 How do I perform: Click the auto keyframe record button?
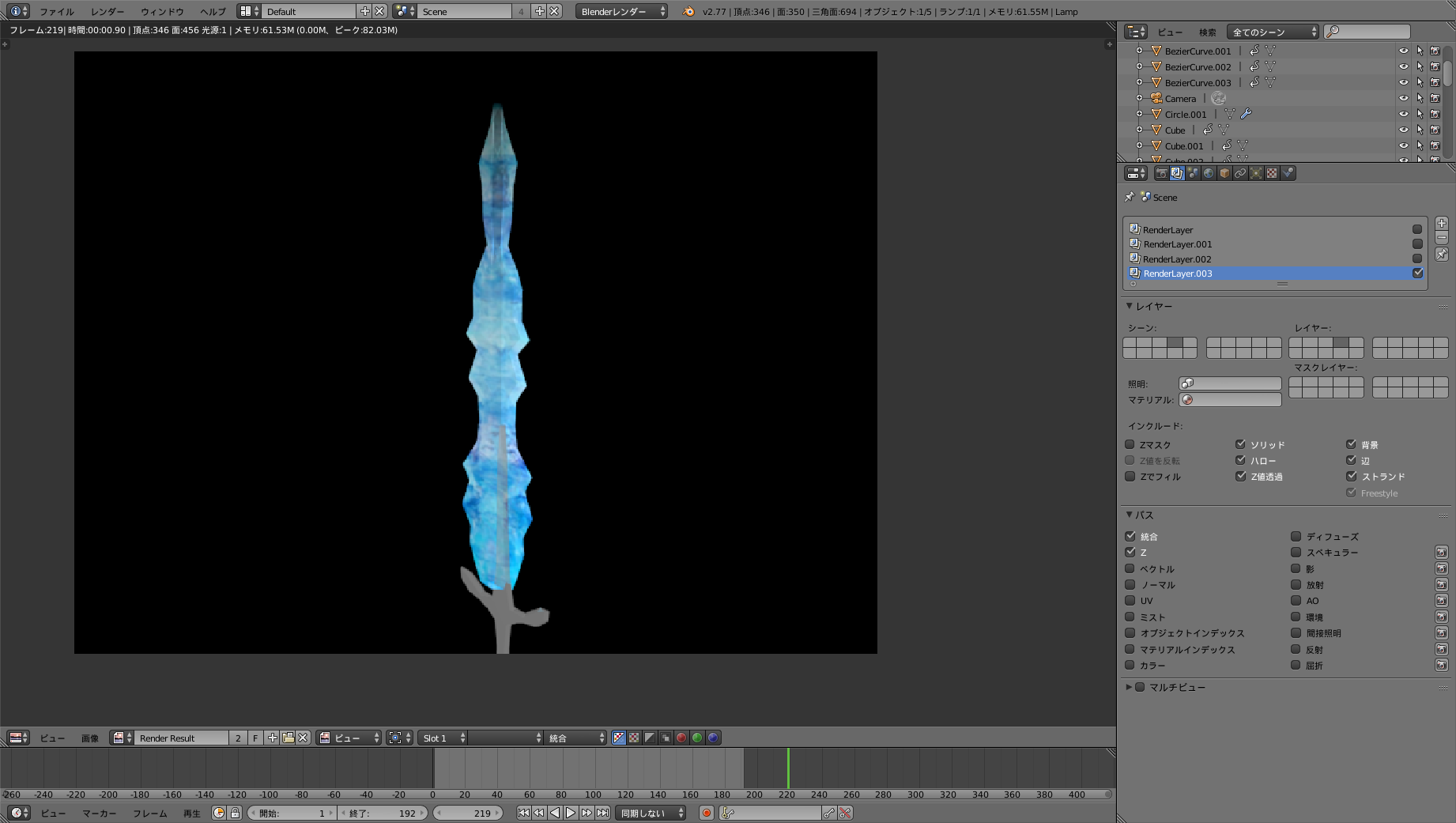click(x=707, y=813)
